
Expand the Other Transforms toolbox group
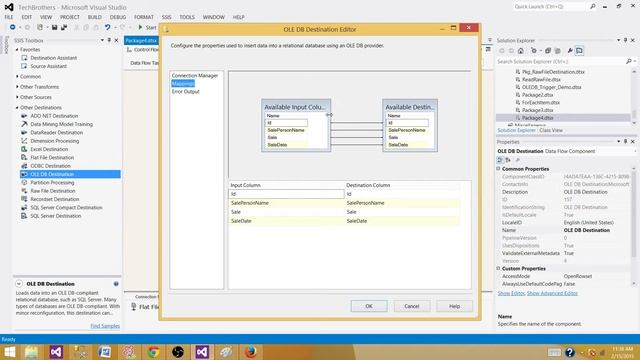coord(17,87)
